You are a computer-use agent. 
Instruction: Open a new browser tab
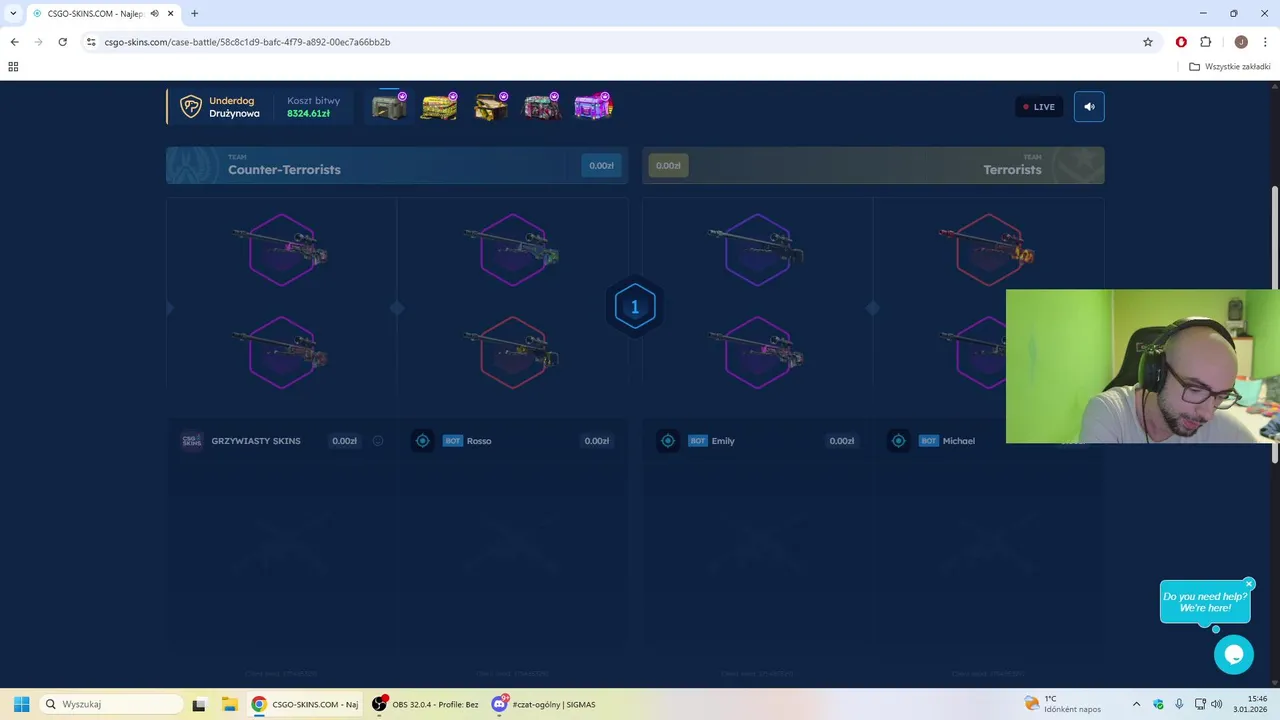tap(194, 13)
